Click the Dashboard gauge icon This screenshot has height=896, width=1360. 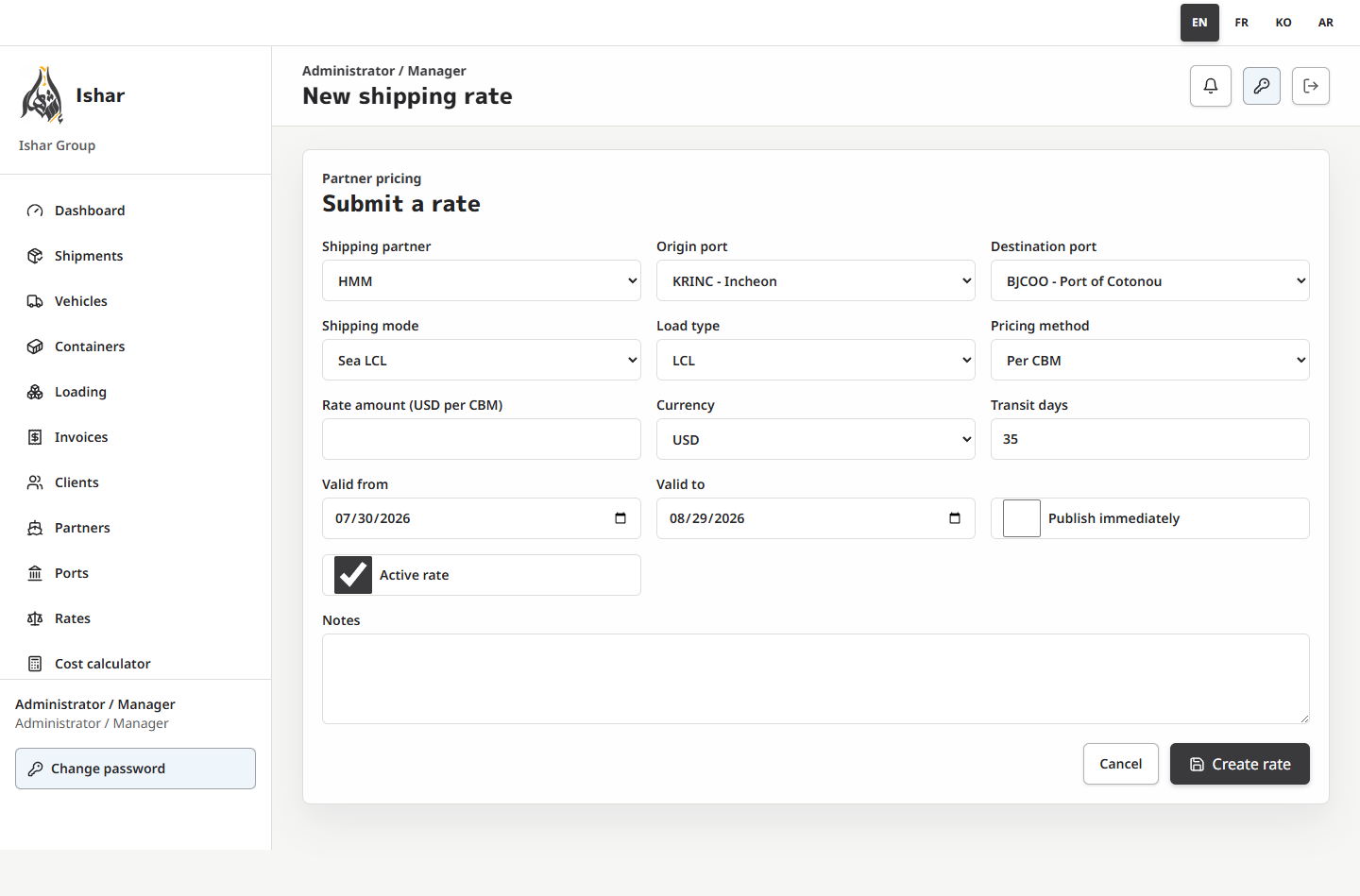[35, 211]
